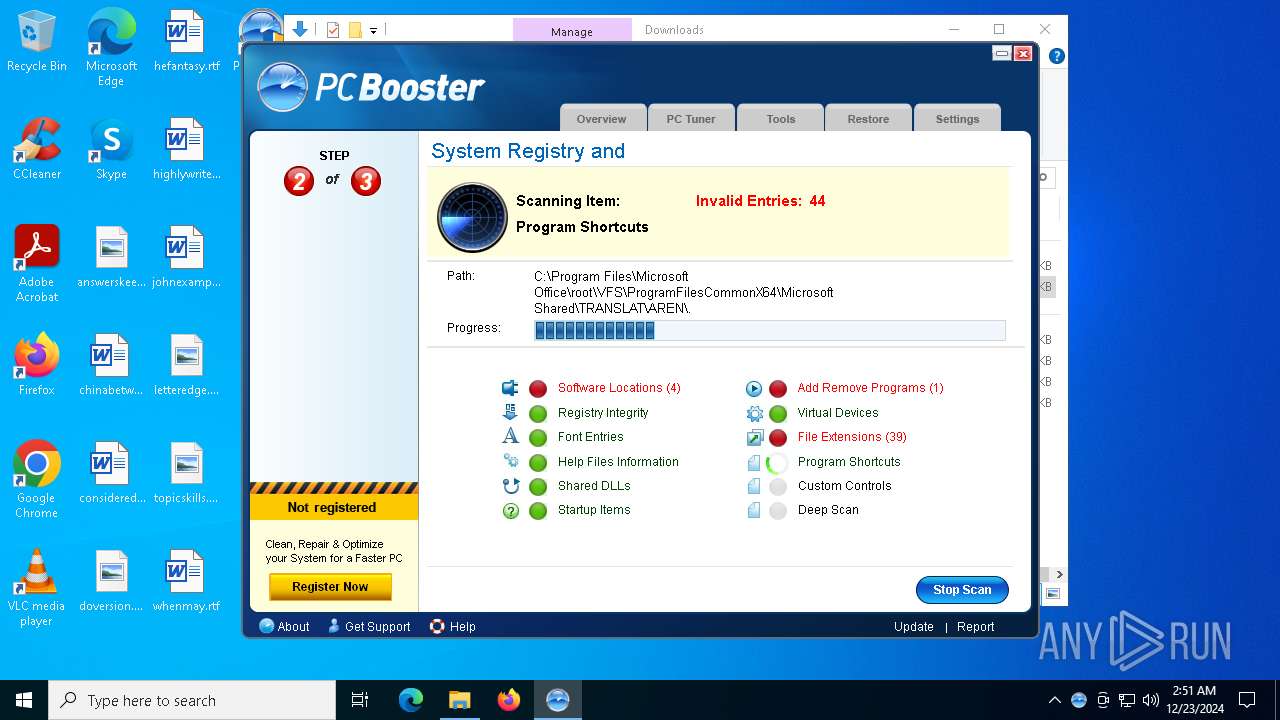
Task: Click the Update link
Action: (x=914, y=627)
